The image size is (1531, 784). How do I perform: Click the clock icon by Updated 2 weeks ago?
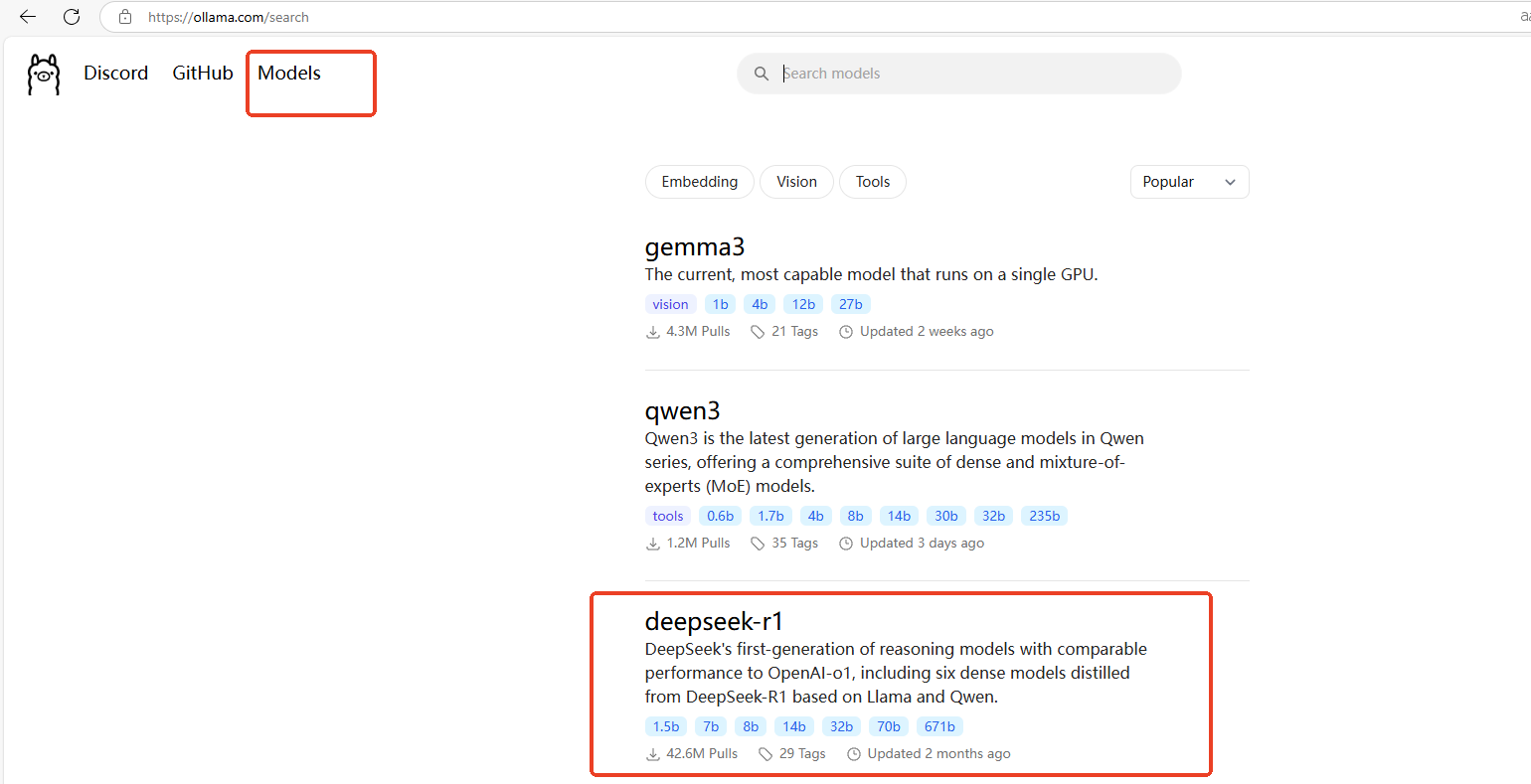(x=846, y=332)
